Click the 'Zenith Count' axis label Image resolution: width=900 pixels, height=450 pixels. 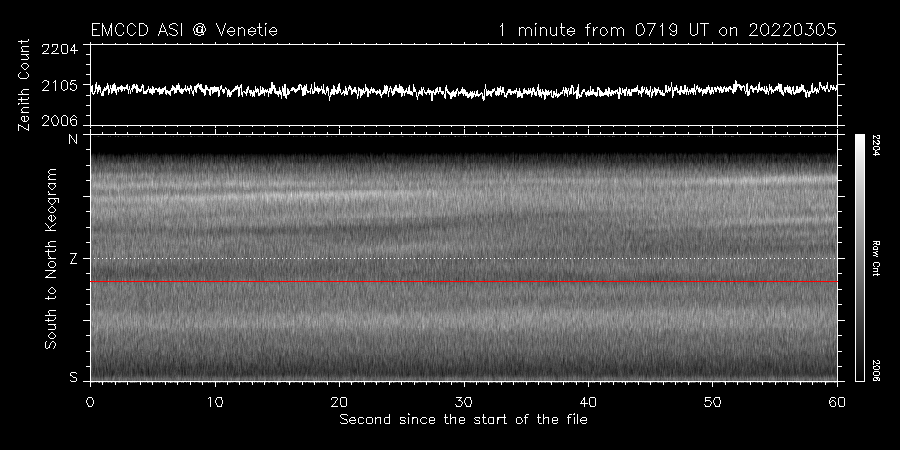pos(24,85)
